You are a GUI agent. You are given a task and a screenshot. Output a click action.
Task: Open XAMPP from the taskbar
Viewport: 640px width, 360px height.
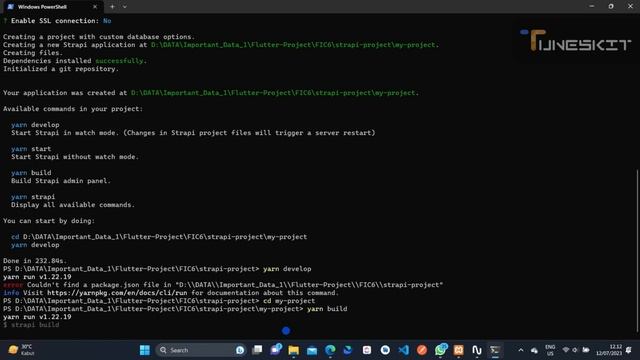tap(458, 350)
